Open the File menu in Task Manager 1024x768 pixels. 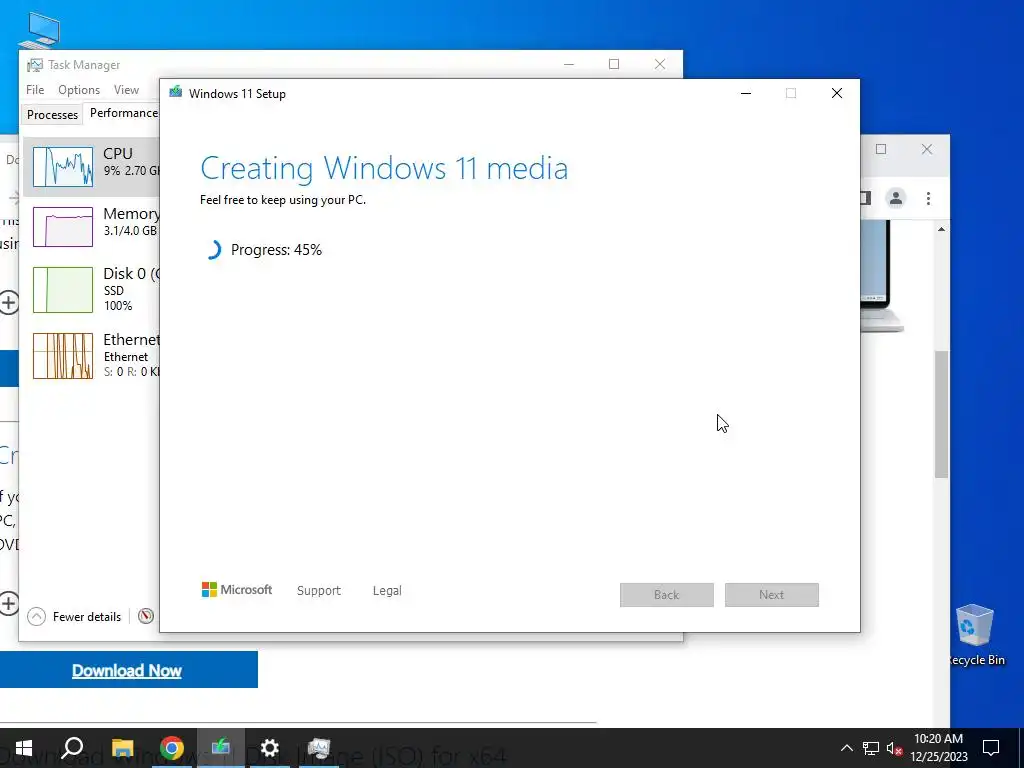click(x=35, y=89)
